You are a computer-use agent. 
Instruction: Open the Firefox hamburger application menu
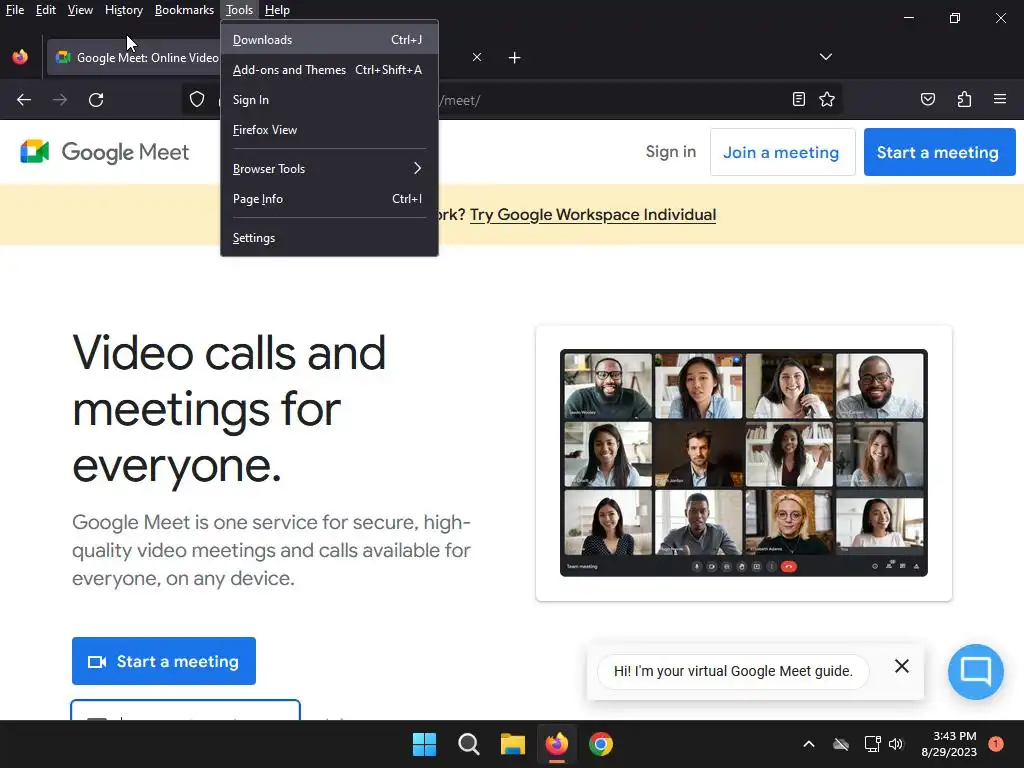[1000, 99]
